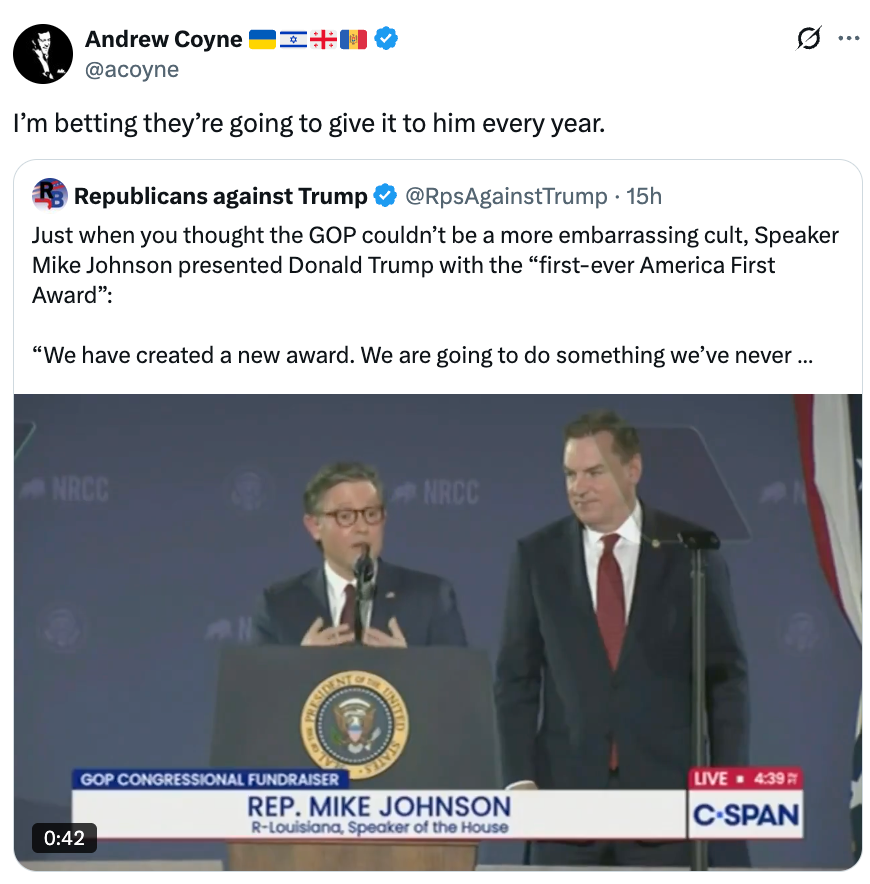
Task: Click the verified badge on Republicans against Trump
Action: (x=384, y=196)
